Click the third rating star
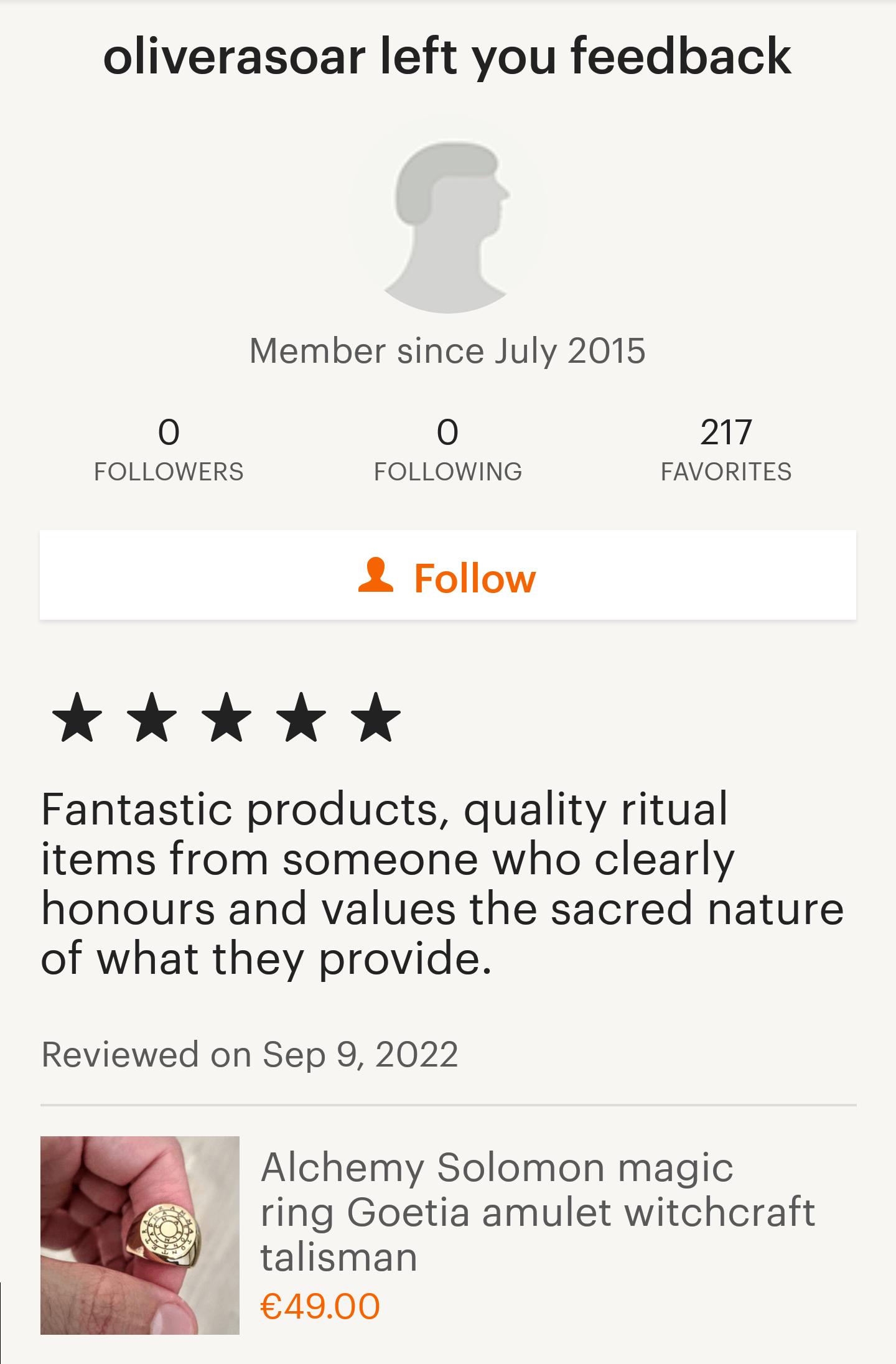Image resolution: width=896 pixels, height=1364 pixels. click(226, 717)
